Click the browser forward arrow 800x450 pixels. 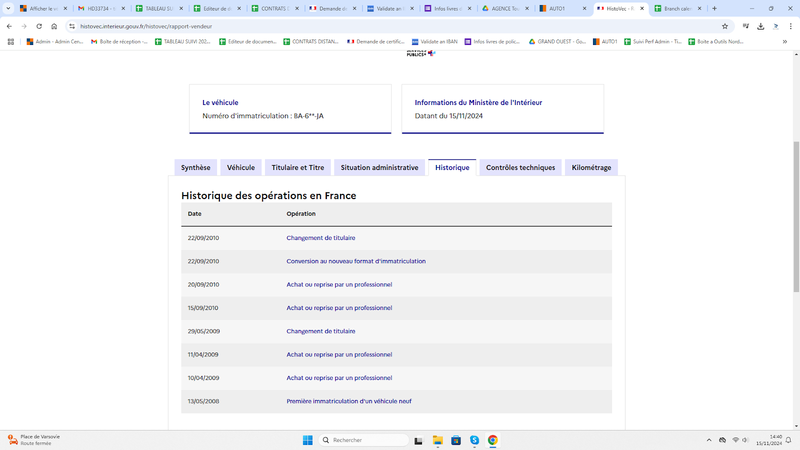[24, 26]
